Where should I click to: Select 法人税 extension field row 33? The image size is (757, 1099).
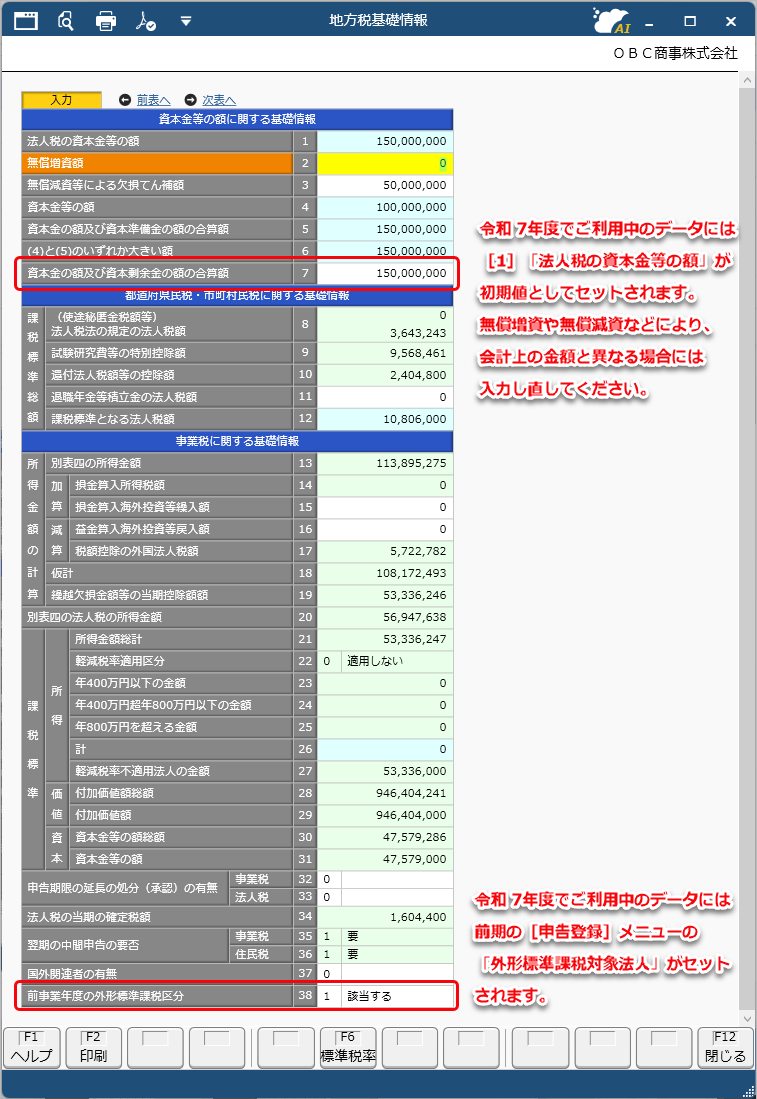coord(385,897)
